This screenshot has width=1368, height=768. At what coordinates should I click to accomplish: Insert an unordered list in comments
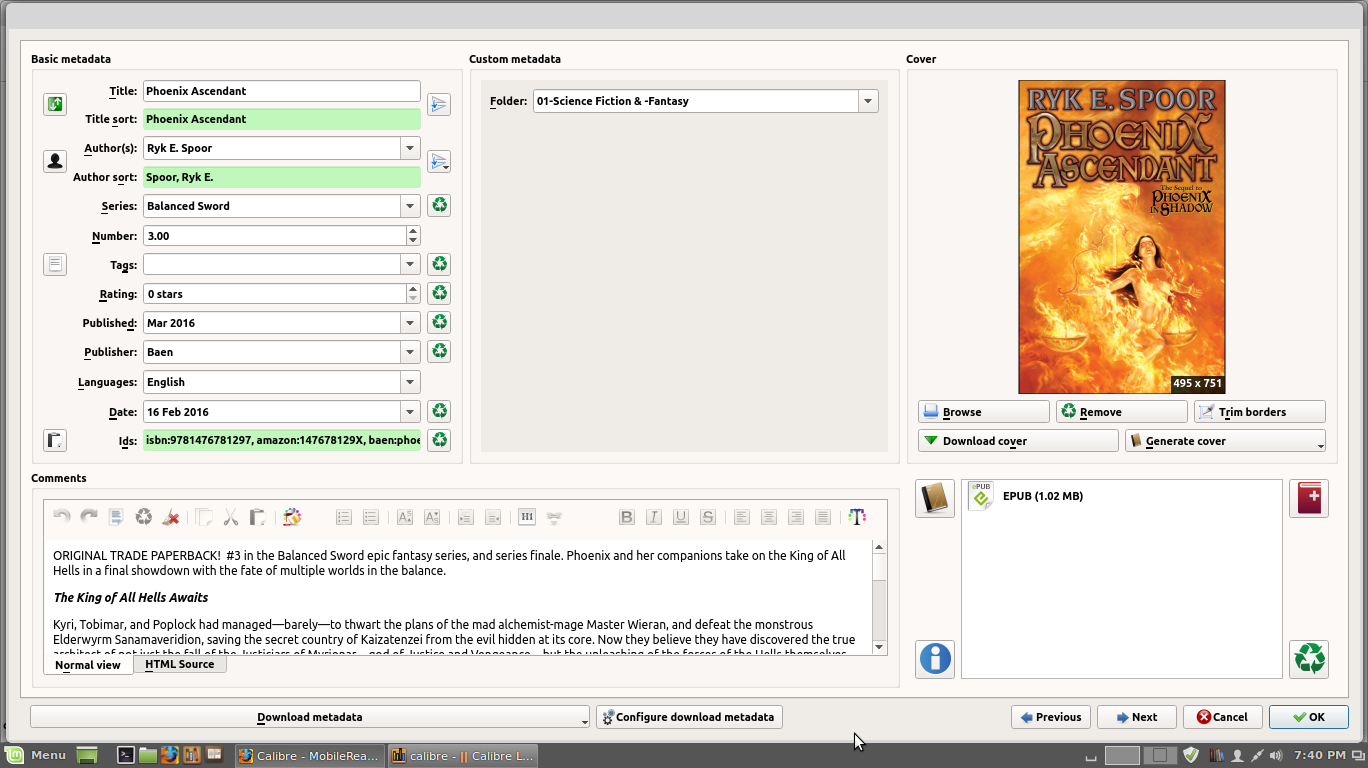371,517
